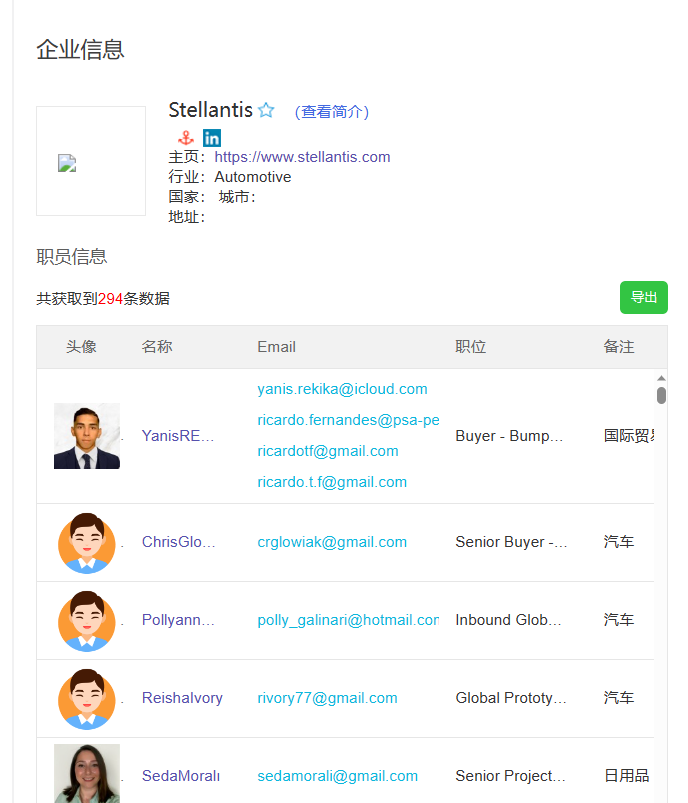Click the 职位 column header
The height and width of the screenshot is (803, 688).
[x=470, y=347]
